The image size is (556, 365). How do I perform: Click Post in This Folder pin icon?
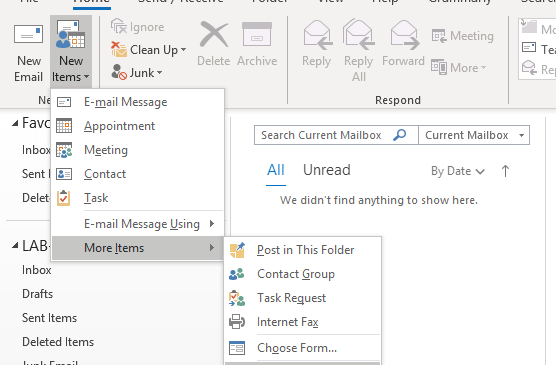237,250
